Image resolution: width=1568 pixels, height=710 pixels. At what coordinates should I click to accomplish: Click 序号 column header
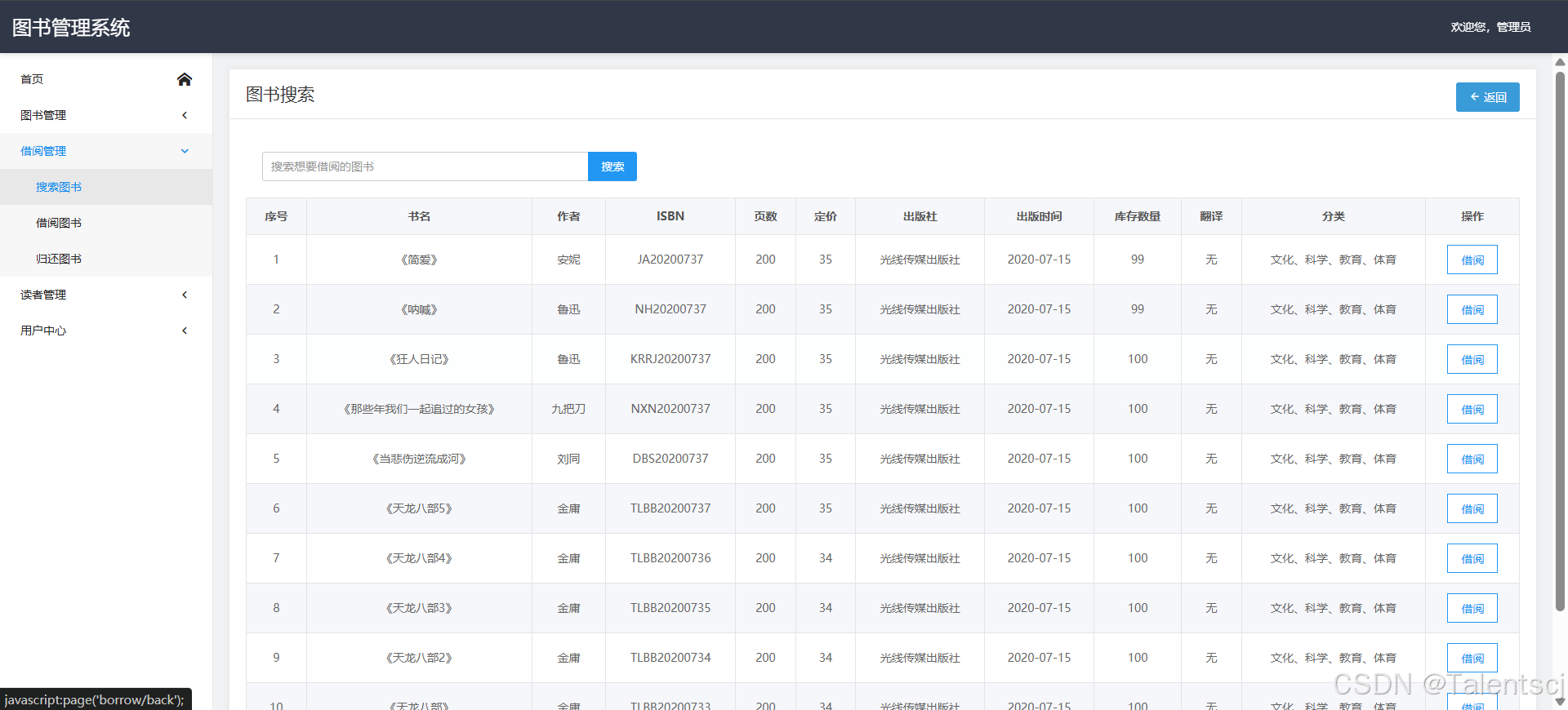click(276, 216)
